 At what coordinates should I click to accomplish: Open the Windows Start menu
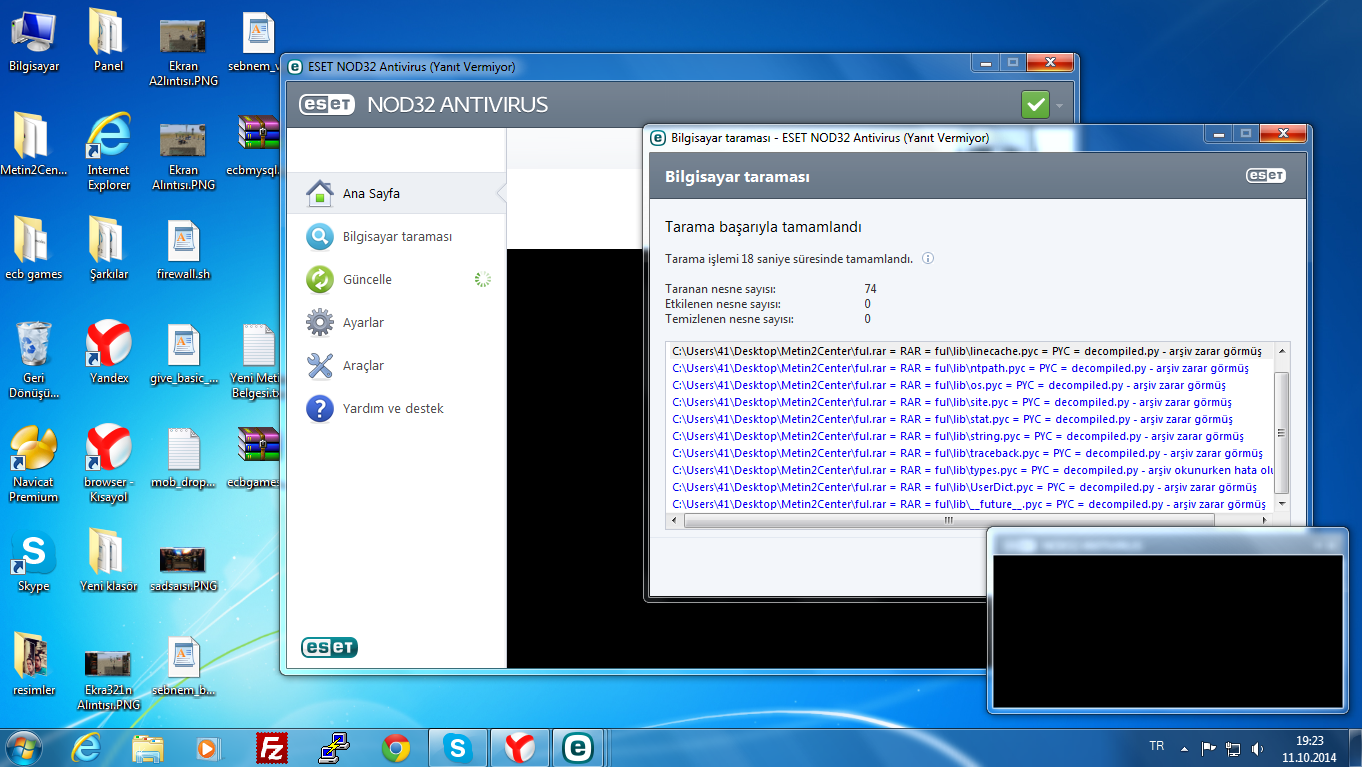(x=25, y=747)
